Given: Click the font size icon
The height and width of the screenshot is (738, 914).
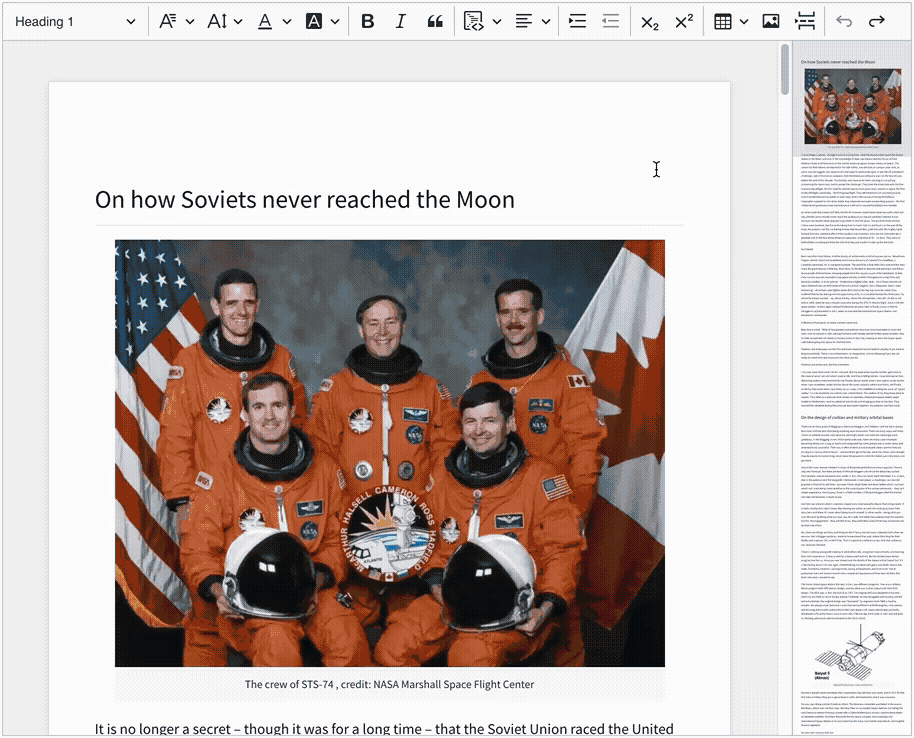Looking at the screenshot, I should tap(217, 22).
